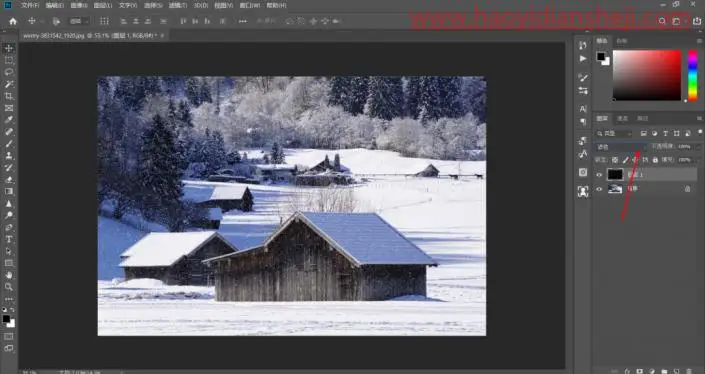The image size is (705, 374).
Task: Hide the top layer using its eye icon
Action: click(x=599, y=175)
